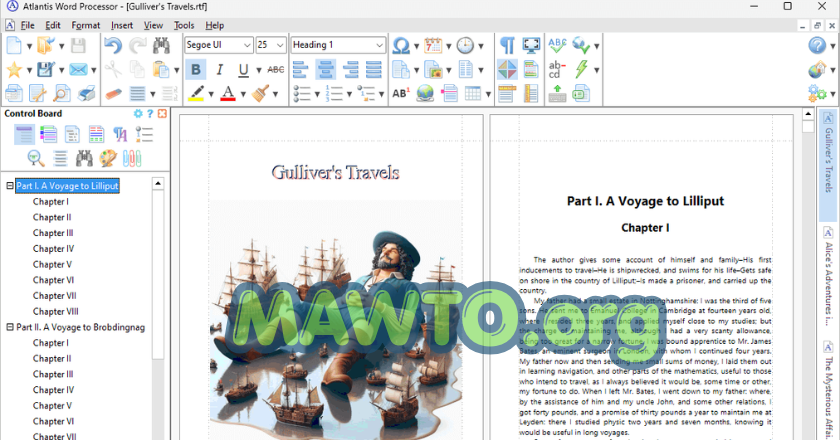Print the document with printer icon
This screenshot has width=840, height=440.
(86, 94)
